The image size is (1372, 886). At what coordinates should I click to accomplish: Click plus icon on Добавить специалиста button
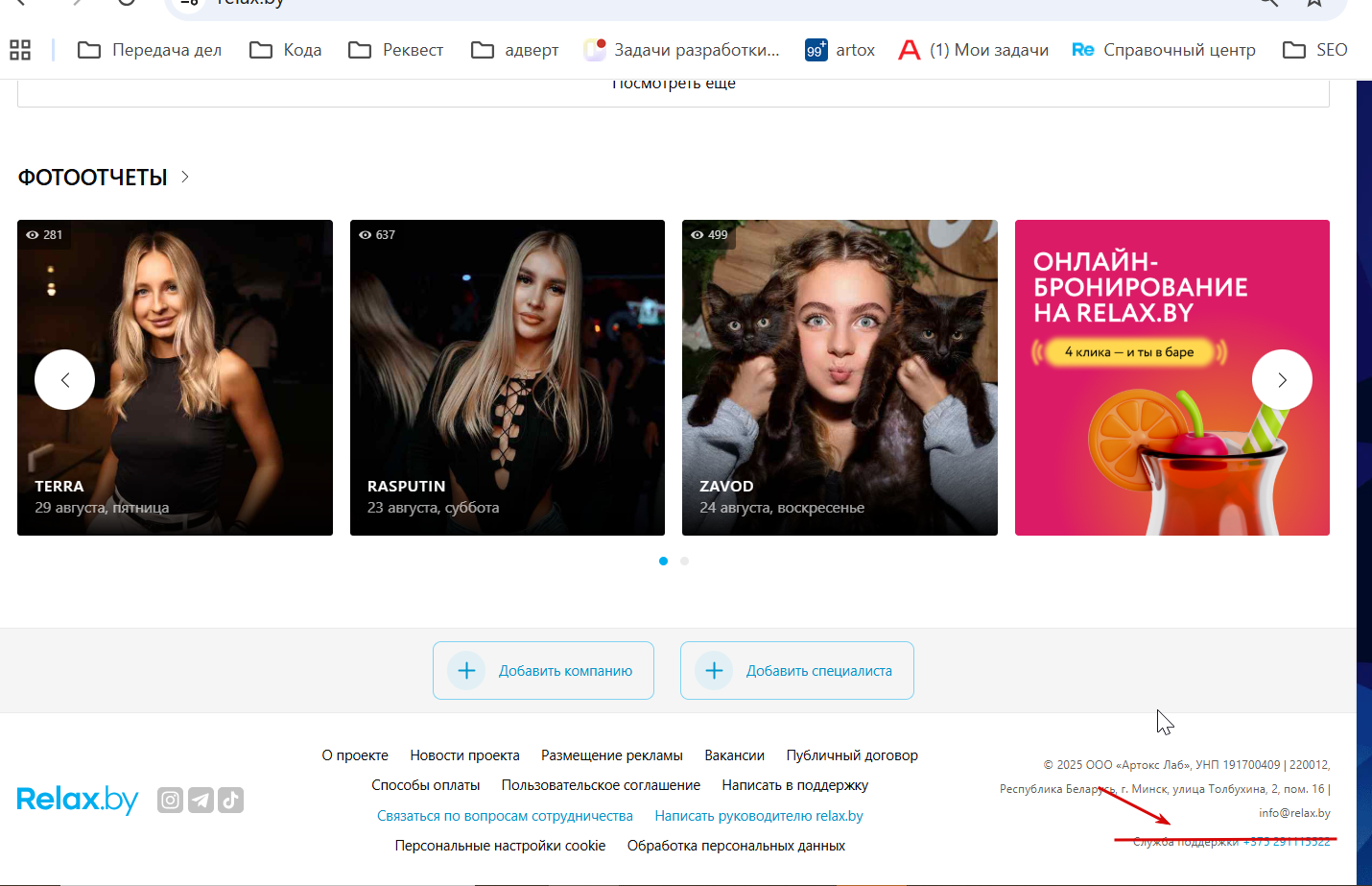pos(714,670)
